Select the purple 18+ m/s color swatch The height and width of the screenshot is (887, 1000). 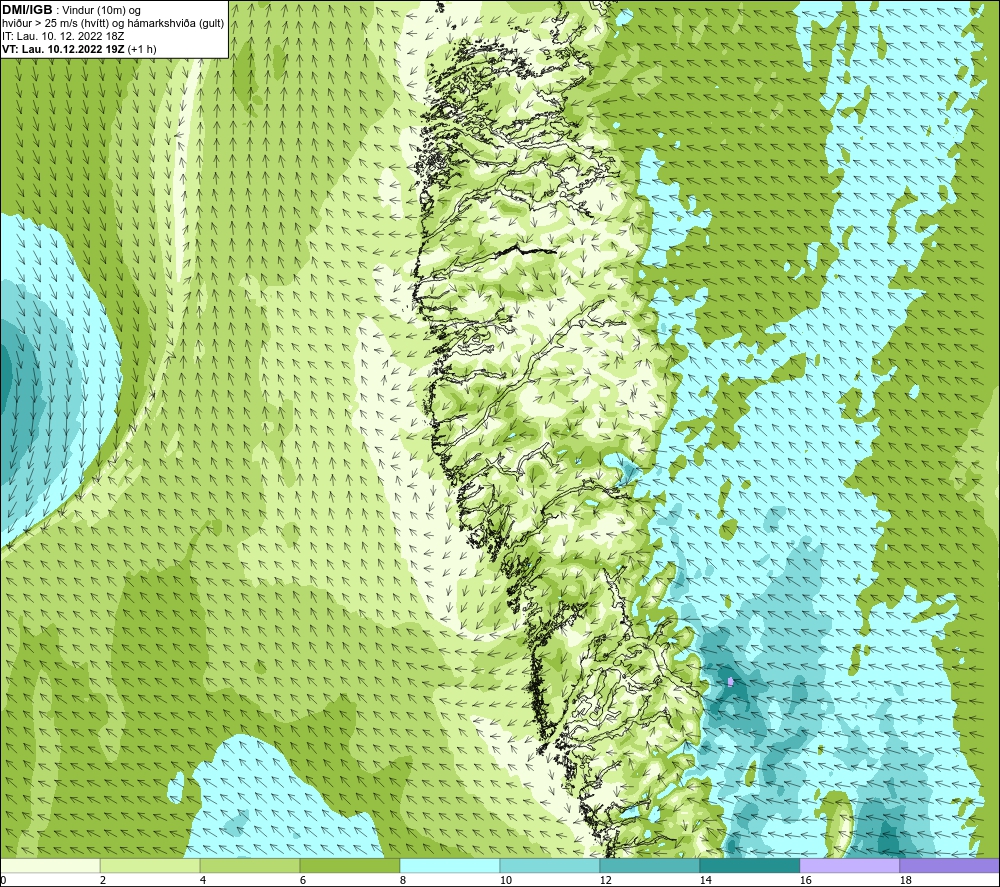point(950,865)
